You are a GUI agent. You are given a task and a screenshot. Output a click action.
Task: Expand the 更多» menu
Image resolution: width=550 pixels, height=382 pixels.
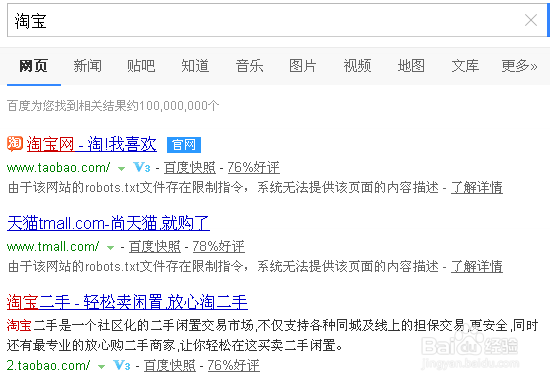click(519, 66)
